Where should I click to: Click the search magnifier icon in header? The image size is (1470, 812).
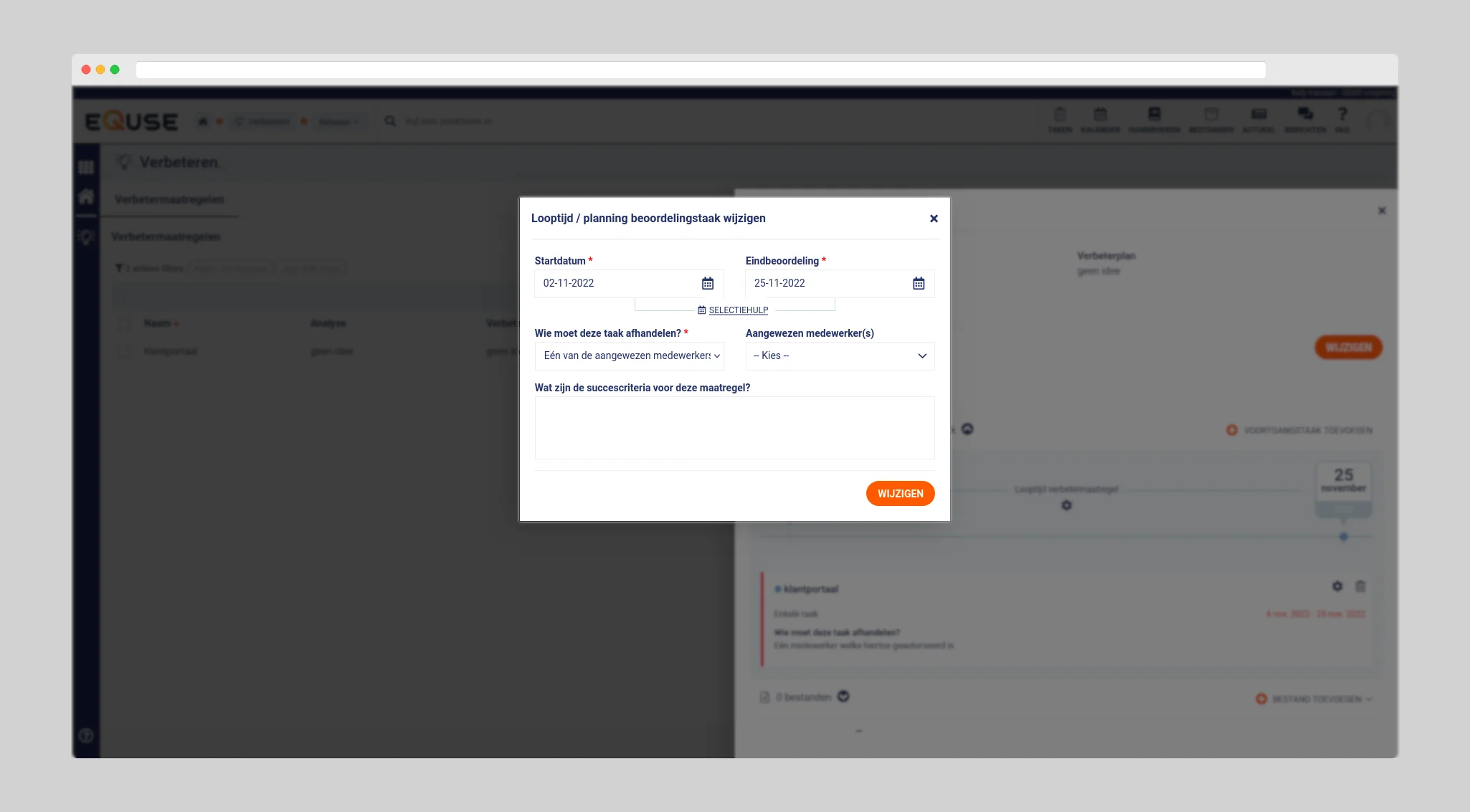click(390, 121)
